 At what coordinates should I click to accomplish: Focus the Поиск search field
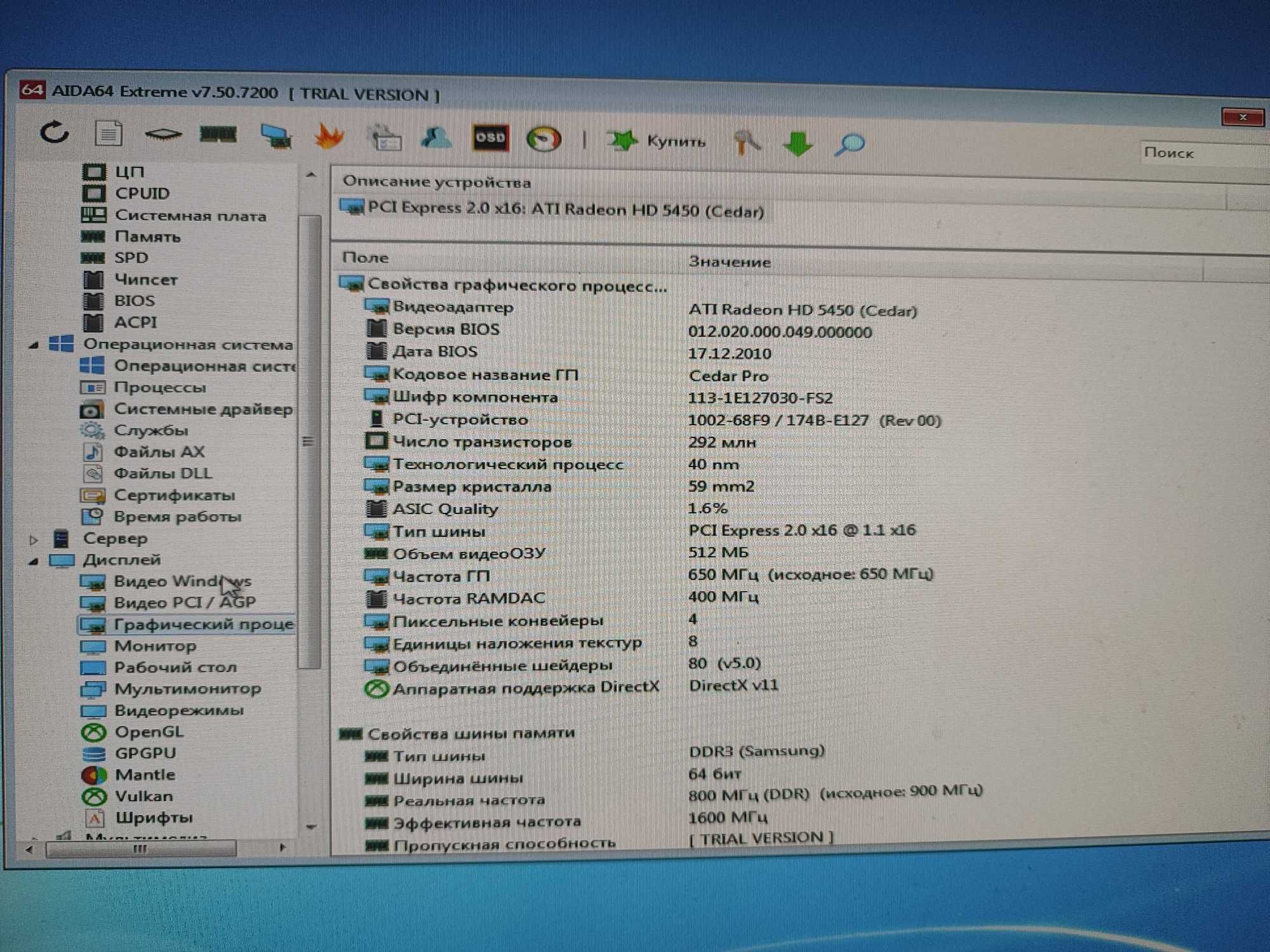coord(1204,153)
